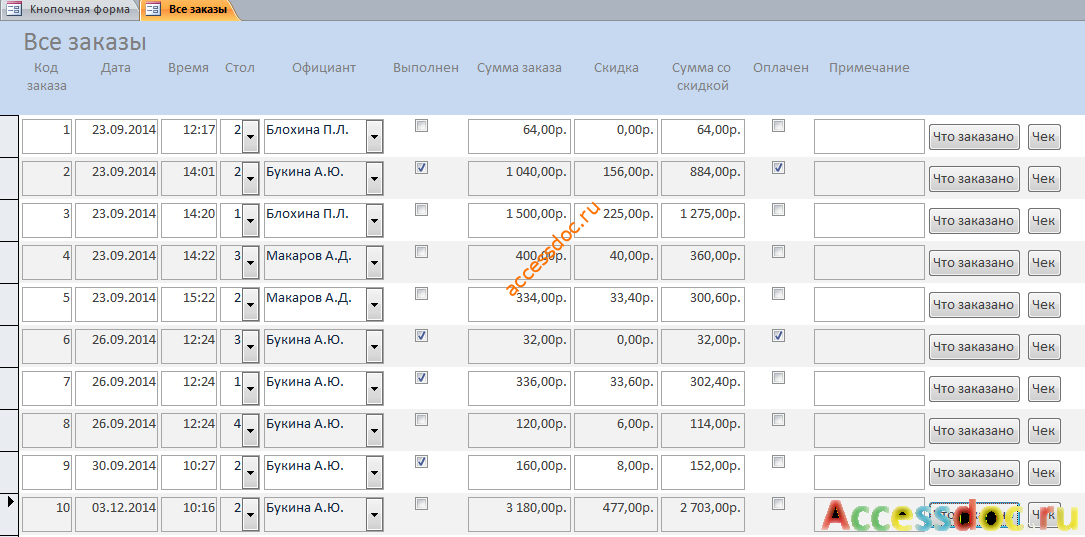
Task: Click the Примечание field for order 3
Action: click(869, 220)
